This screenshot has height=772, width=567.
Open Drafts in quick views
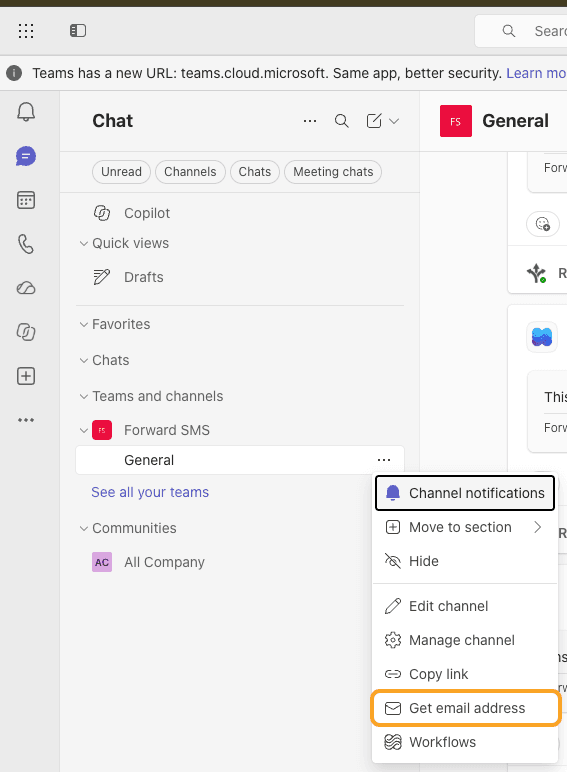143,277
